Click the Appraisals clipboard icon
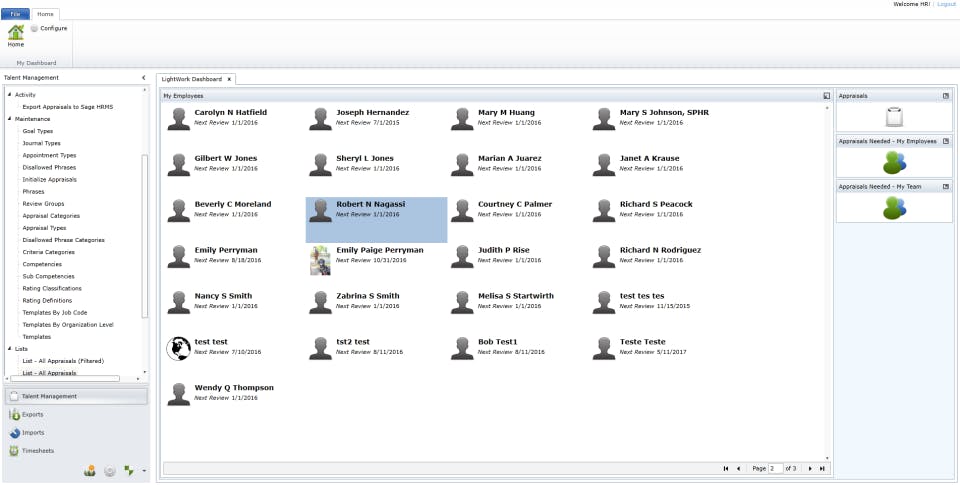This screenshot has width=960, height=485. [894, 117]
